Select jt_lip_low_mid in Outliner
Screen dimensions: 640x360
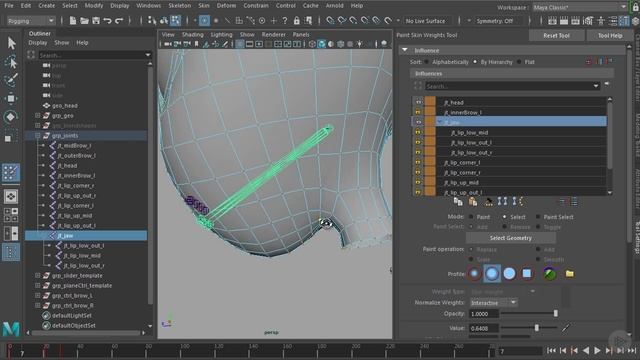click(82, 256)
